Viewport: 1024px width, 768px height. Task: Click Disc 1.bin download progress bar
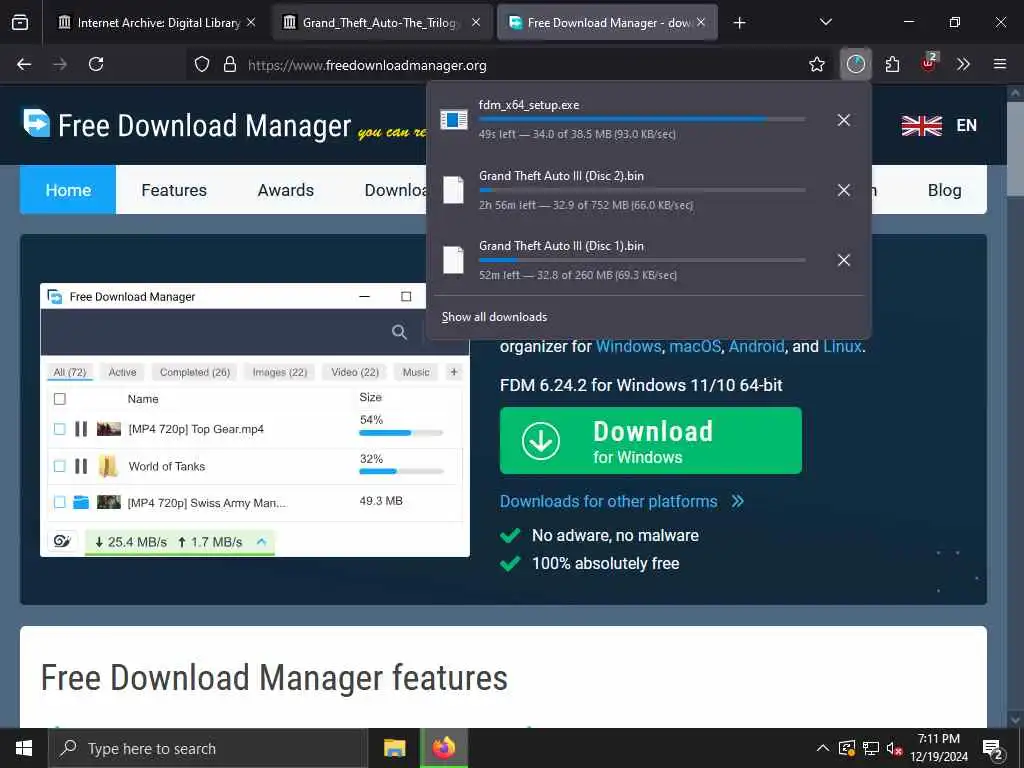[x=642, y=260]
